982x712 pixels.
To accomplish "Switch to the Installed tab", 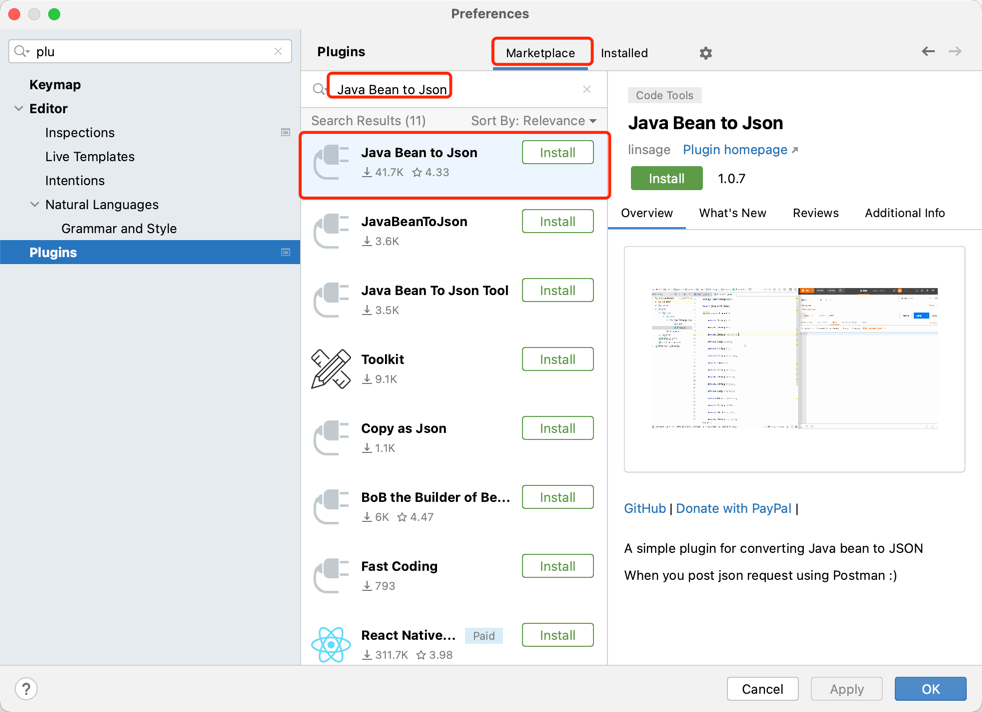I will (x=624, y=53).
